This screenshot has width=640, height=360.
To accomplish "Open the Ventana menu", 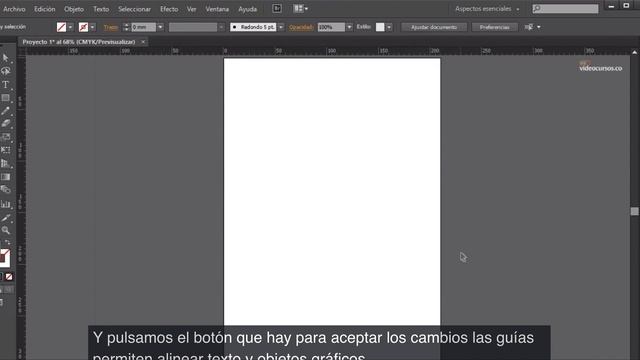I will pos(217,9).
